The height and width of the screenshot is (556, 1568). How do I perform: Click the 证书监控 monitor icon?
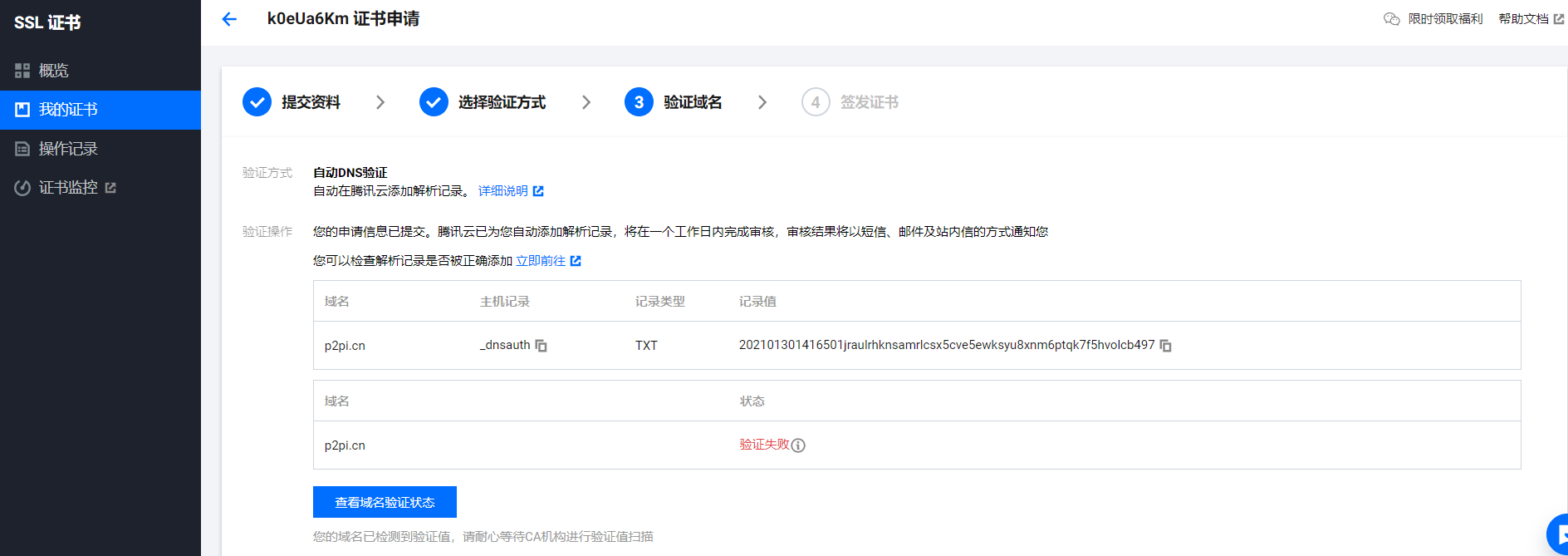22,188
